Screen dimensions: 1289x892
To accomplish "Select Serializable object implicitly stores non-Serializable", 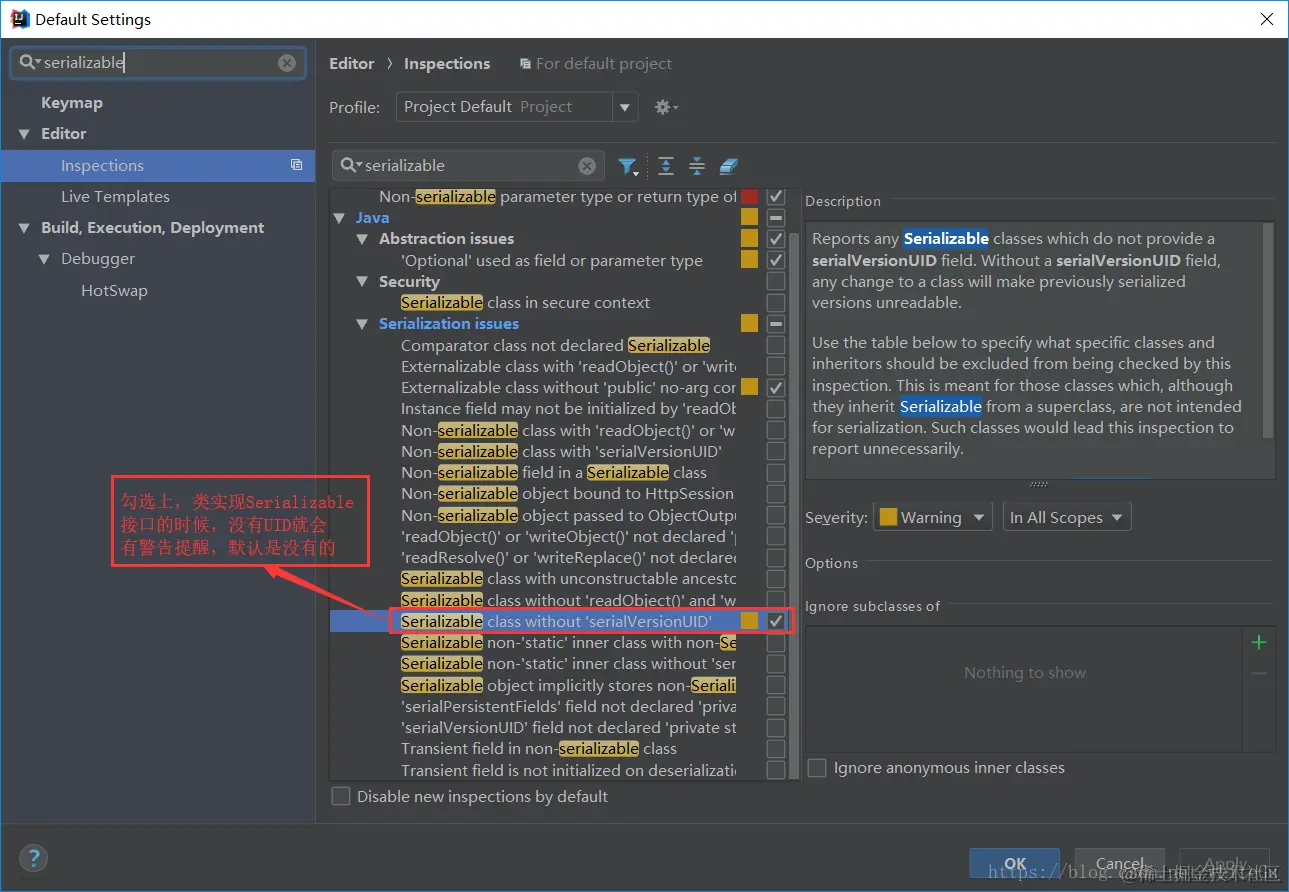I will [x=568, y=685].
